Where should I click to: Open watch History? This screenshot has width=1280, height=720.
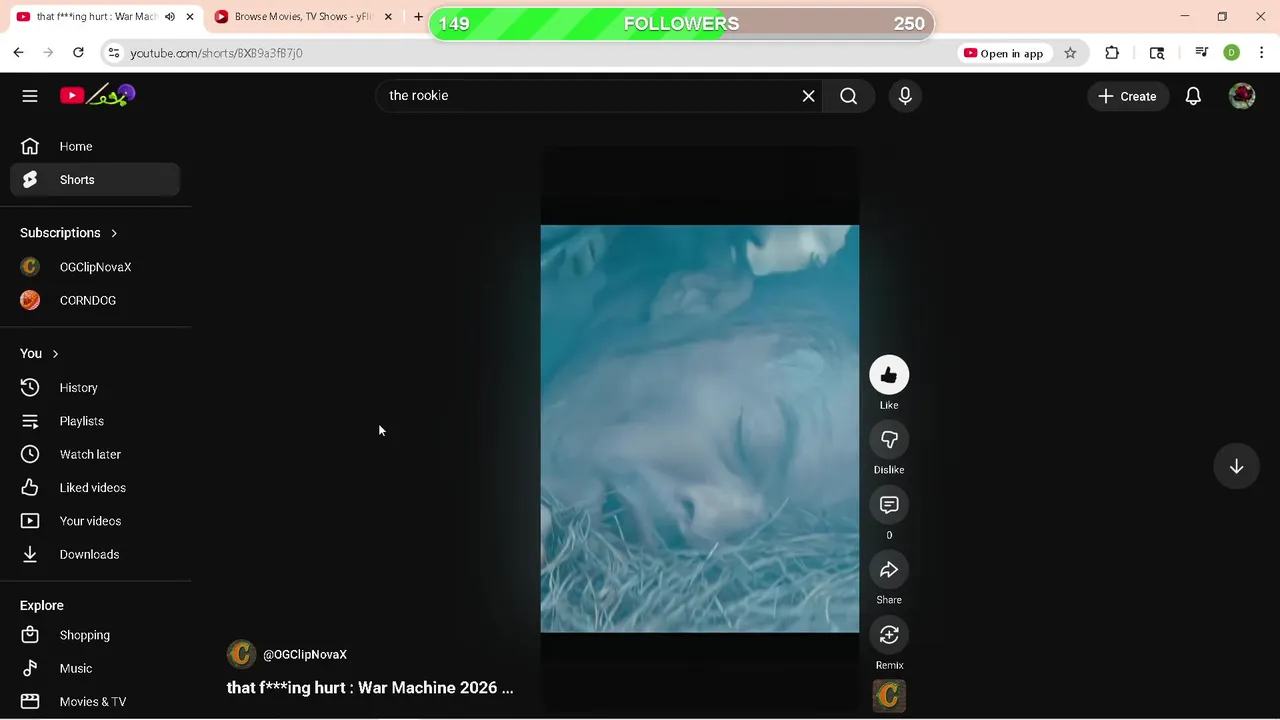tap(95, 388)
